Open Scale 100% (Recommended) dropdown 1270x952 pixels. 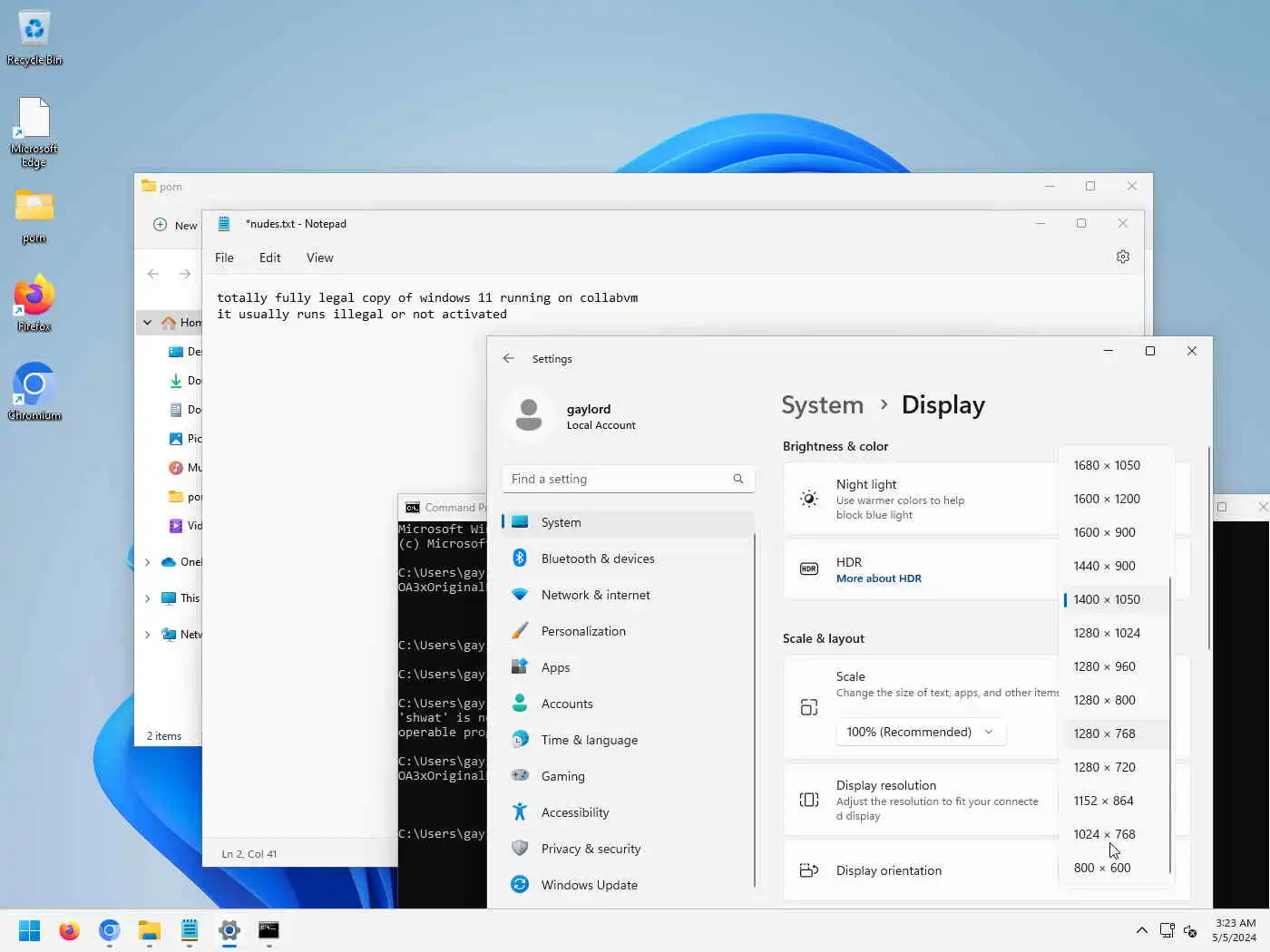point(921,732)
